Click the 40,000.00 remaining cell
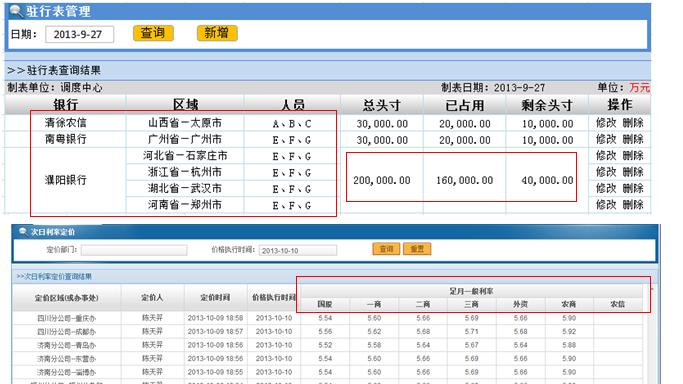 click(x=548, y=180)
